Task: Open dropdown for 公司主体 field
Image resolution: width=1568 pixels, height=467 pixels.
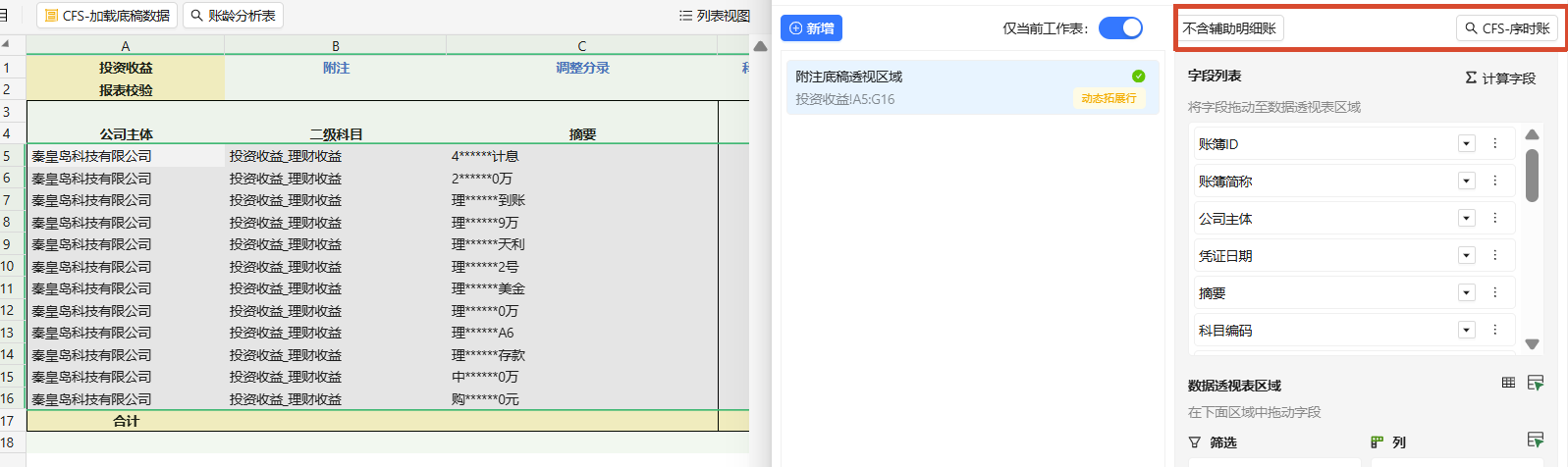Action: click(x=1467, y=219)
